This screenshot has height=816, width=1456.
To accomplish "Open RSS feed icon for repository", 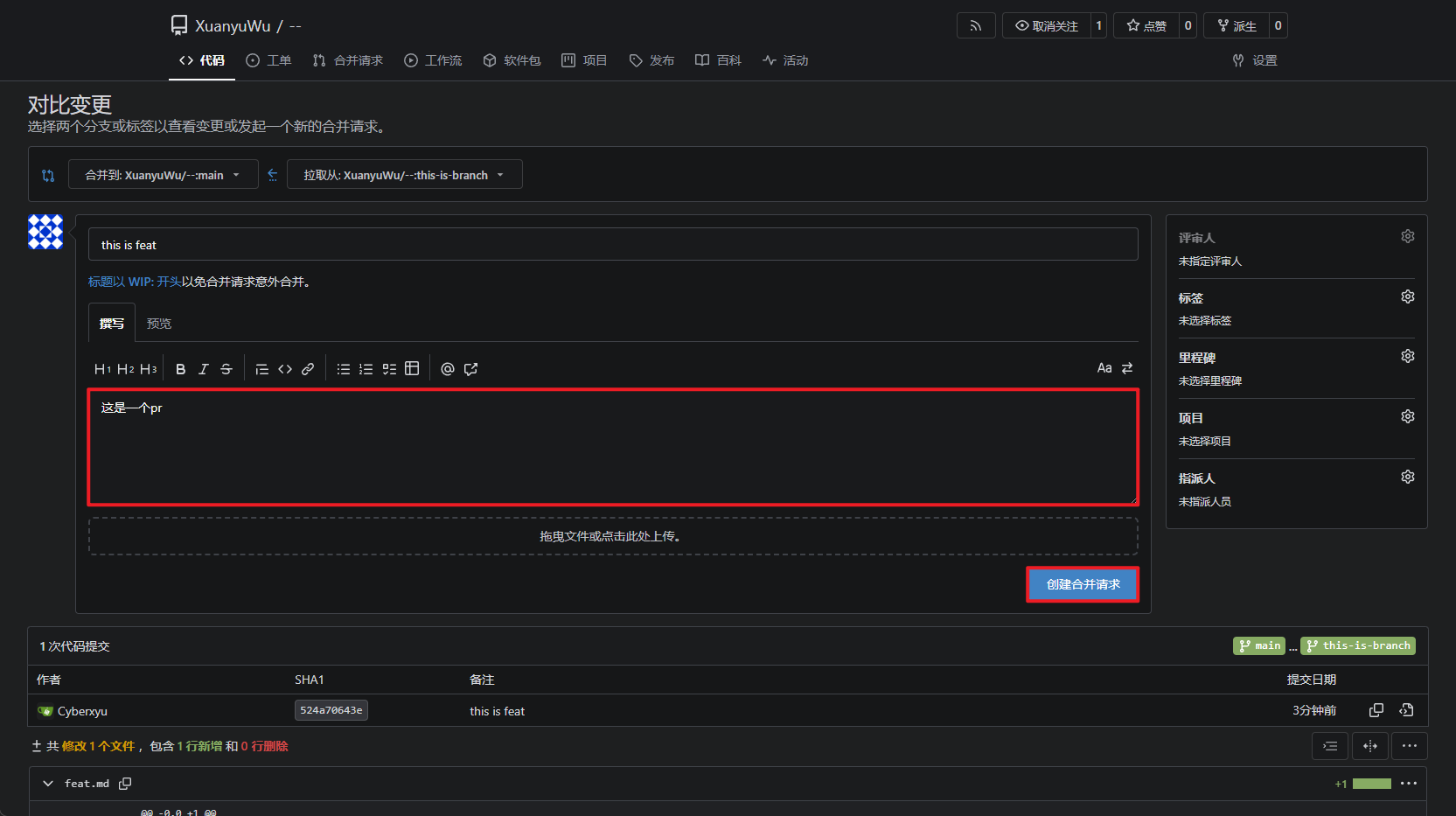I will pyautogui.click(x=976, y=25).
